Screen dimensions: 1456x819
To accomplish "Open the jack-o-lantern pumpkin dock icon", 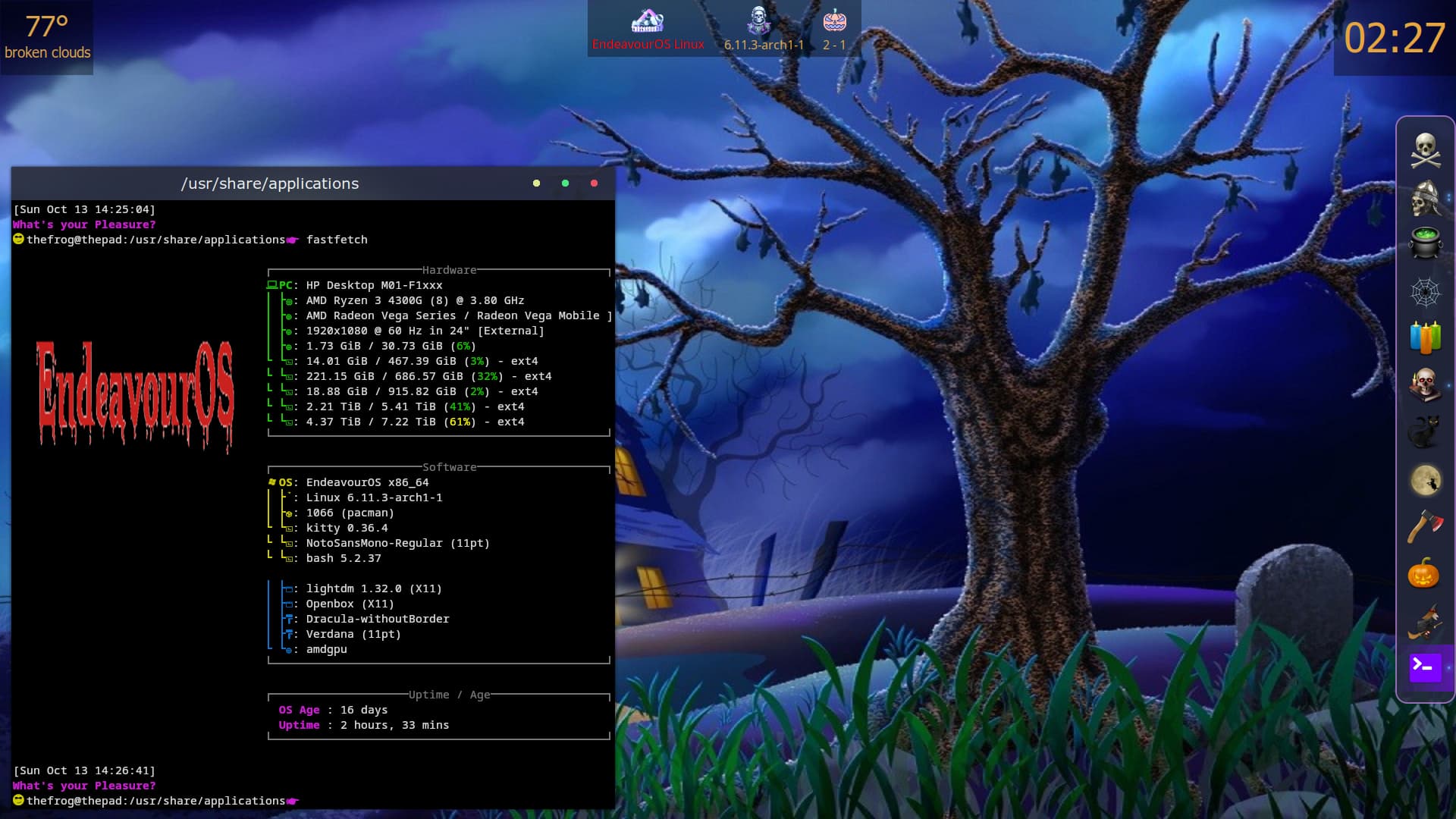I will (1423, 573).
